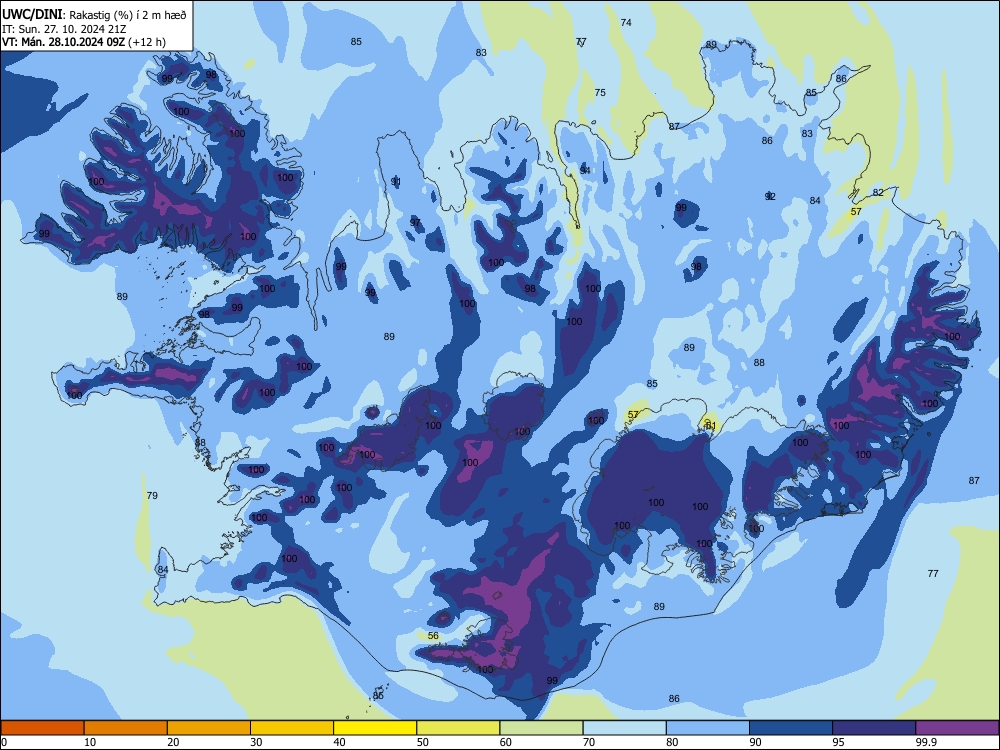
Task: Click the golden 30–40 legend swatch
Action: click(292, 728)
